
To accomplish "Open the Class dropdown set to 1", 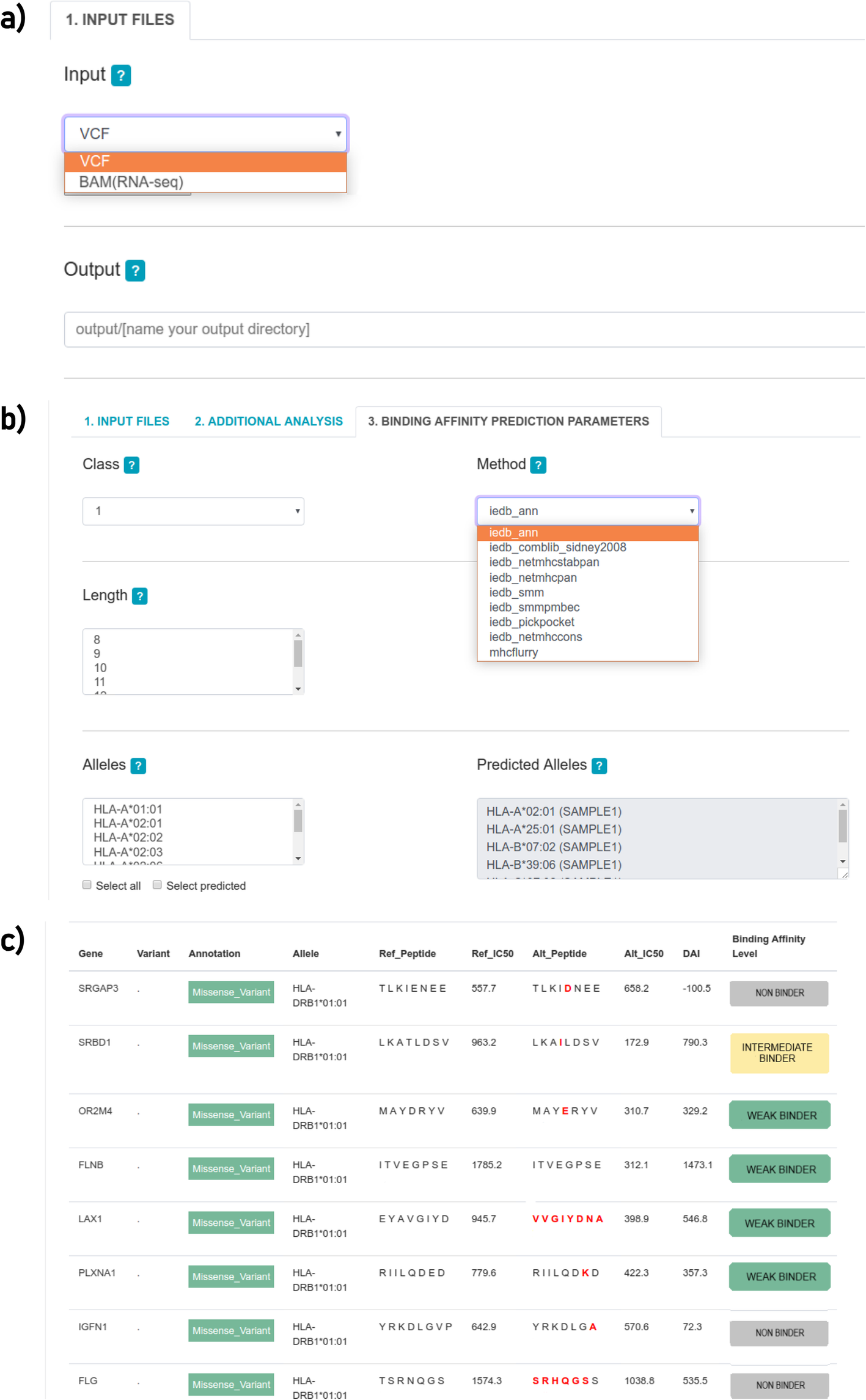I will point(193,511).
